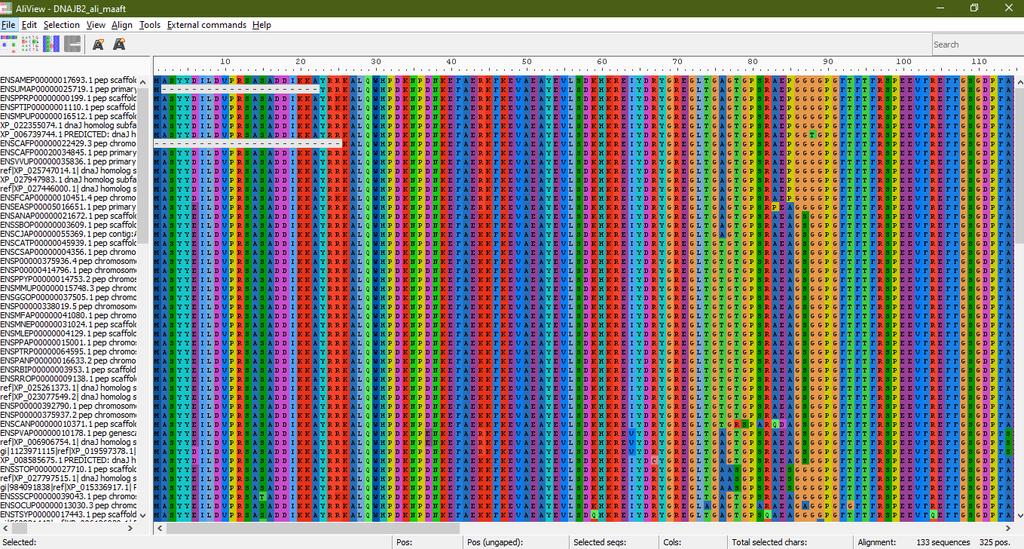The height and width of the screenshot is (549, 1024).
Task: Select sequence ENSRBIP00000003953.1
Action: pos(69,369)
